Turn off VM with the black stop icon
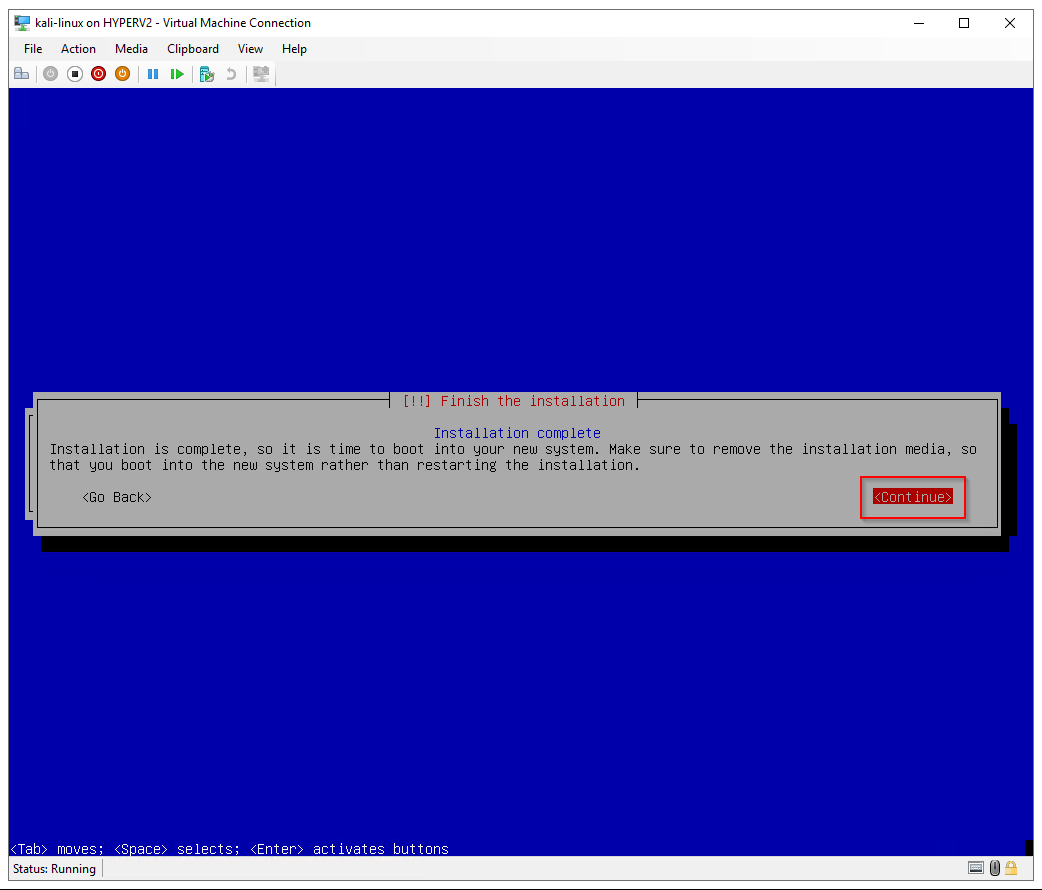This screenshot has height=890, width=1042. point(74,74)
